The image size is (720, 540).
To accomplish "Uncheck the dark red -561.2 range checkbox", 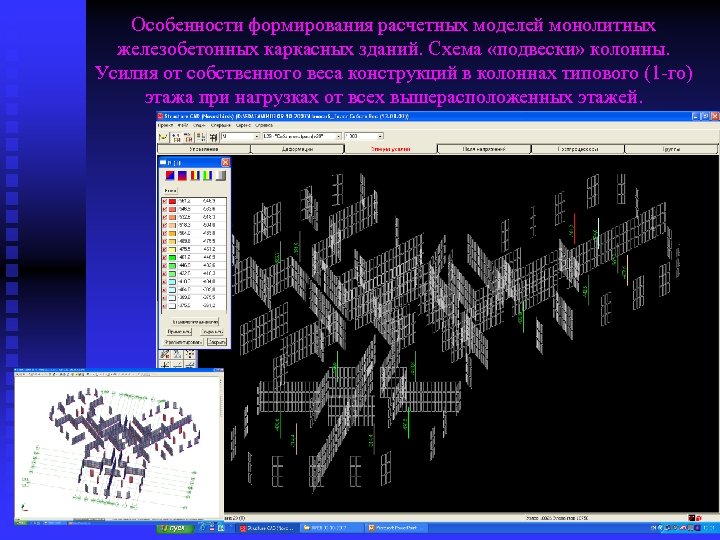I will (165, 201).
